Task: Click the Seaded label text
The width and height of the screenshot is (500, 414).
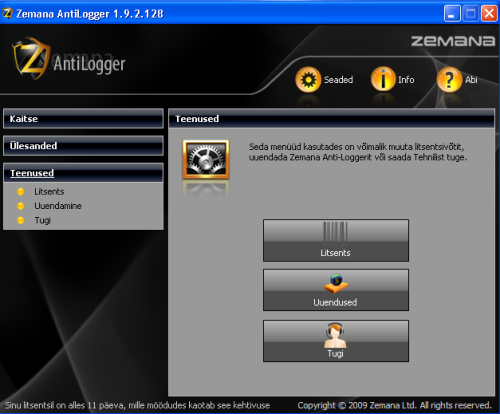Action: point(338,80)
